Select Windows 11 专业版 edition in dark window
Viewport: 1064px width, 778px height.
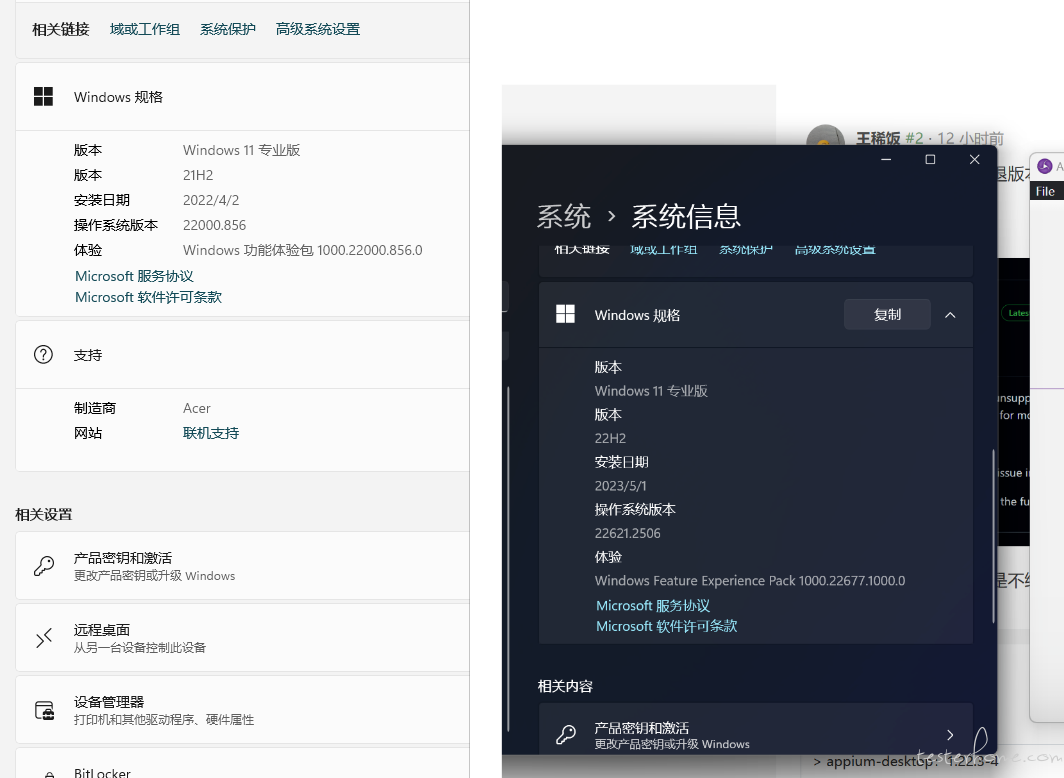651,391
